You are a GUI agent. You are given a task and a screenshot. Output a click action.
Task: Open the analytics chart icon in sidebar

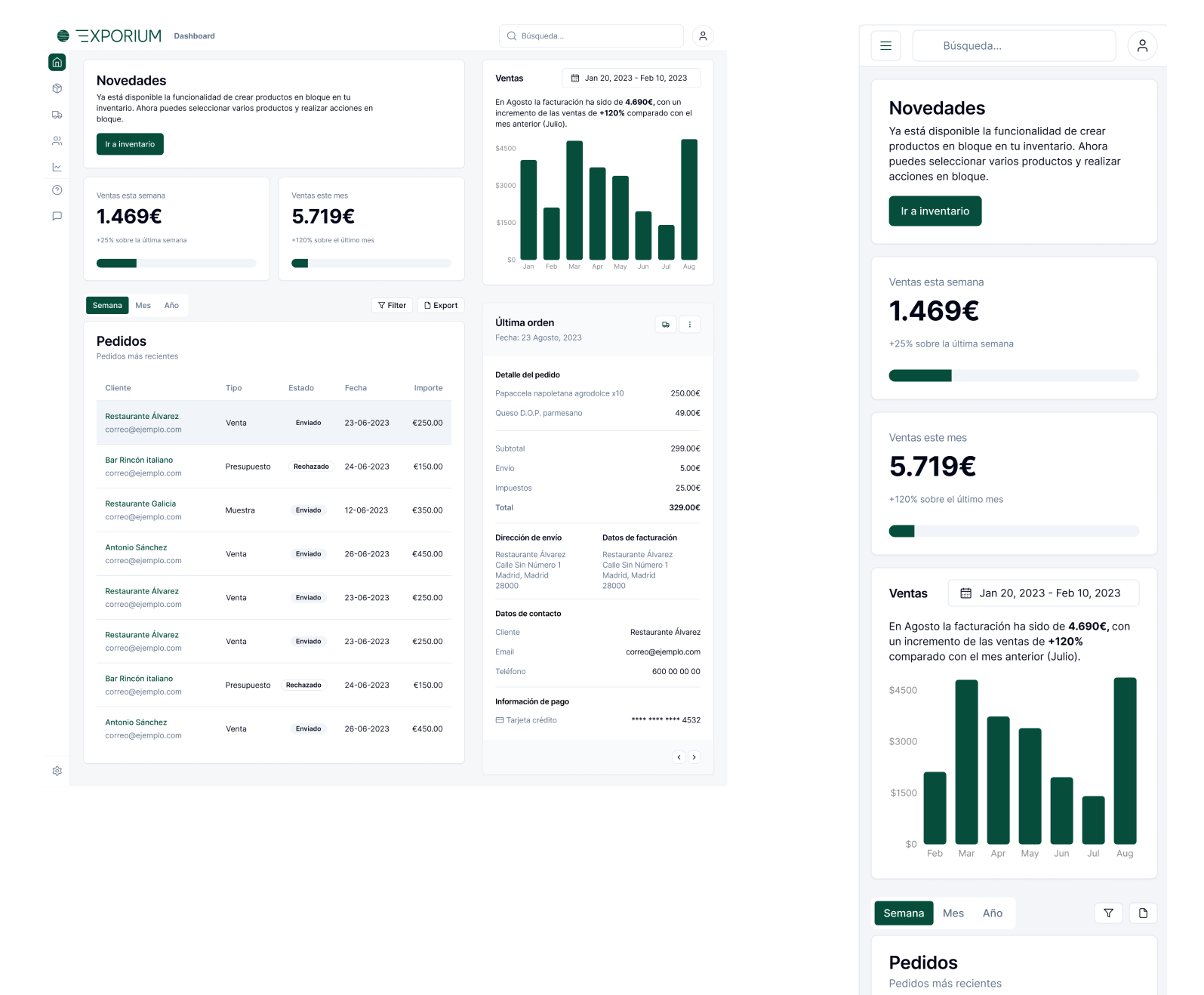click(x=57, y=167)
